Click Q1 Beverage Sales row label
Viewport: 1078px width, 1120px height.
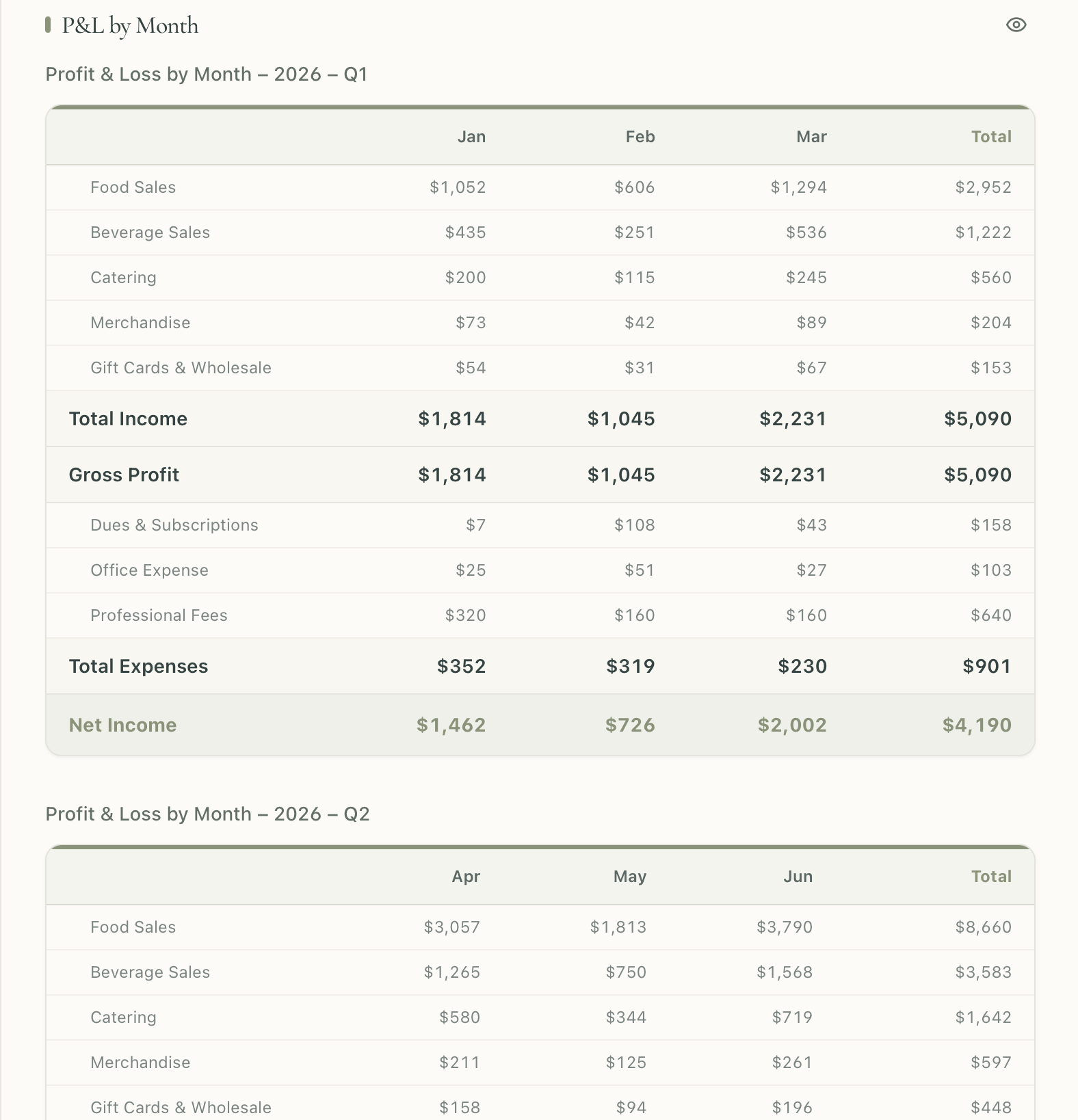pyautogui.click(x=150, y=232)
